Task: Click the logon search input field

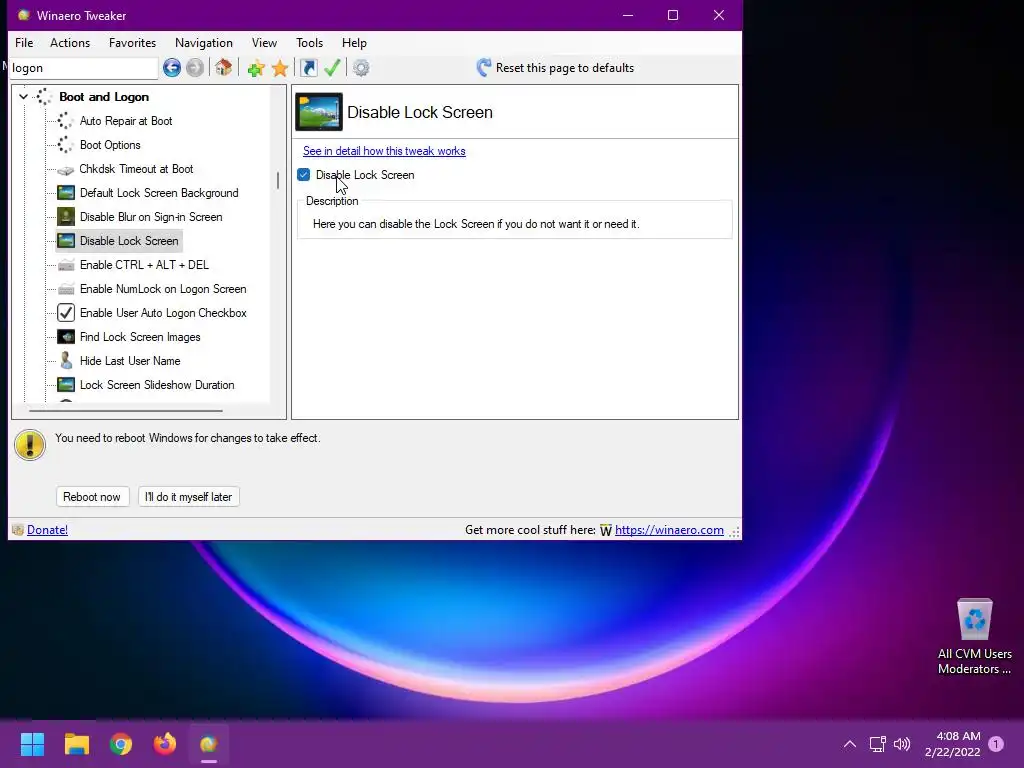Action: tap(84, 68)
